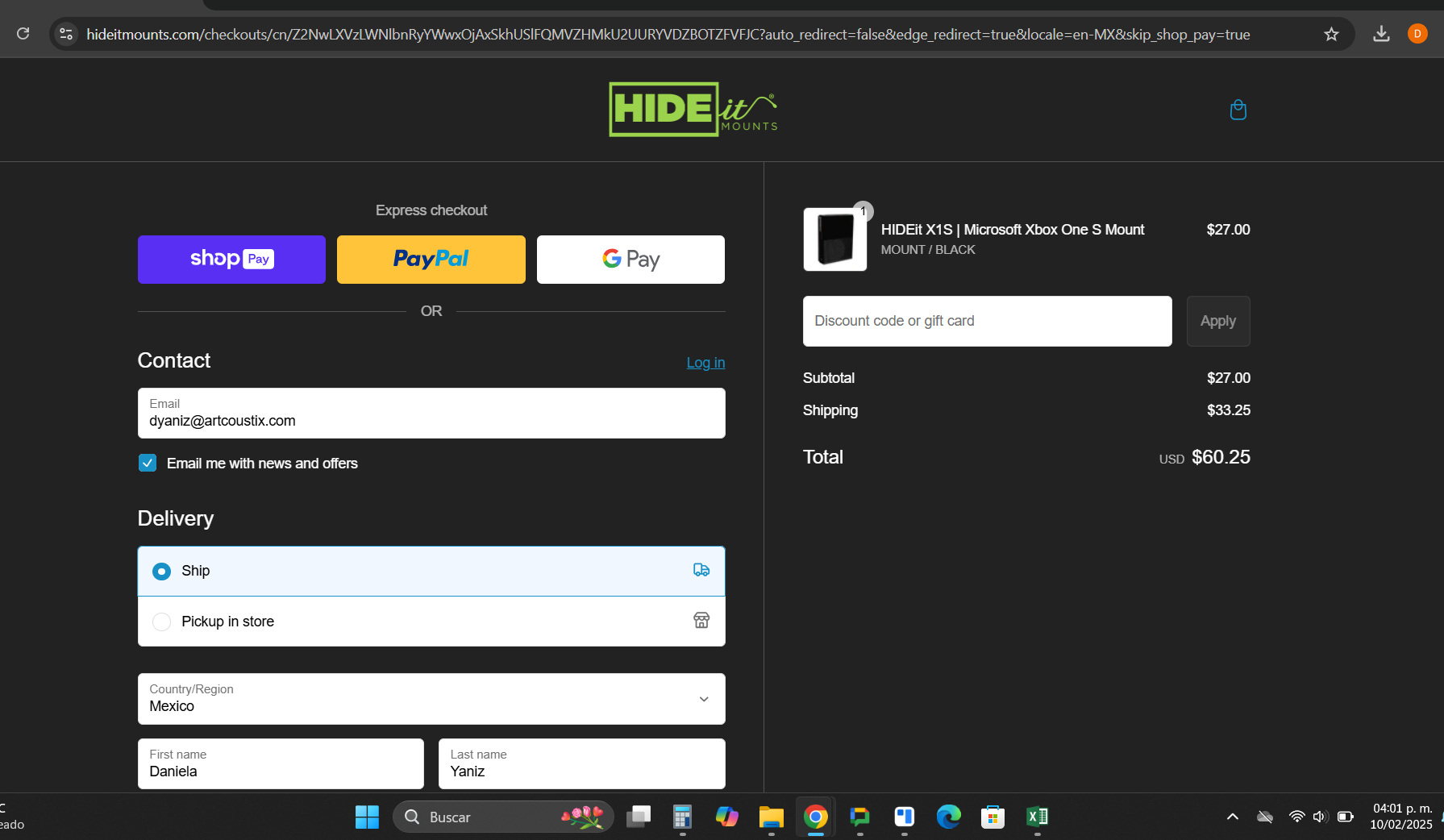Screen dimensions: 1444x840
Task: Select the Ship delivery option
Action: [431, 571]
